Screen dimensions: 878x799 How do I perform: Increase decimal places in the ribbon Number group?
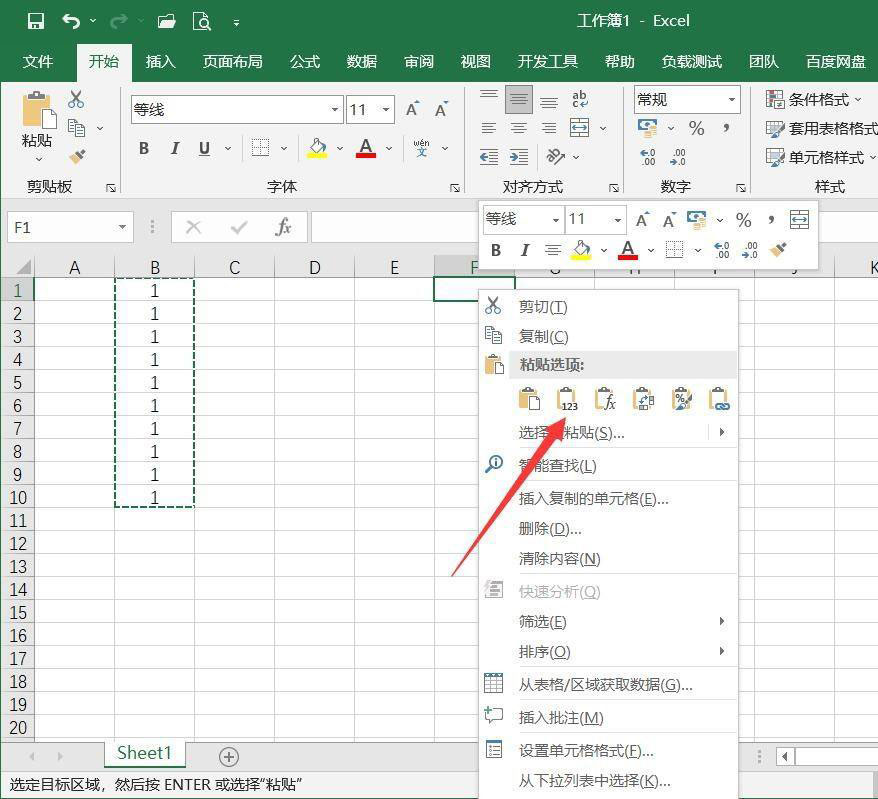coord(647,157)
